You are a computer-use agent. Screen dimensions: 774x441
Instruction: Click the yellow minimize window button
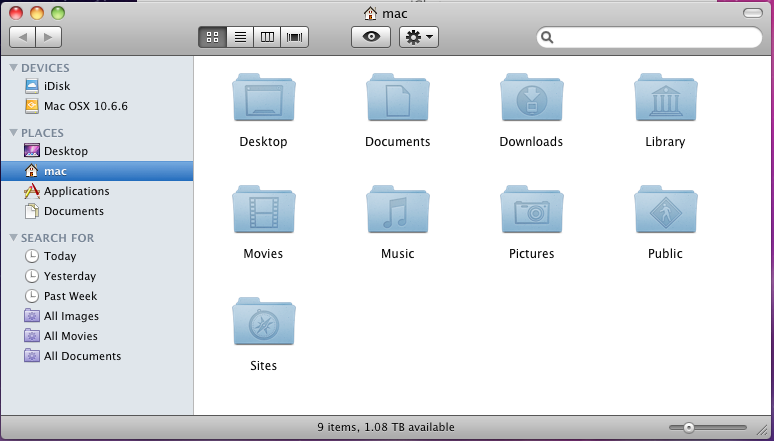tap(37, 13)
